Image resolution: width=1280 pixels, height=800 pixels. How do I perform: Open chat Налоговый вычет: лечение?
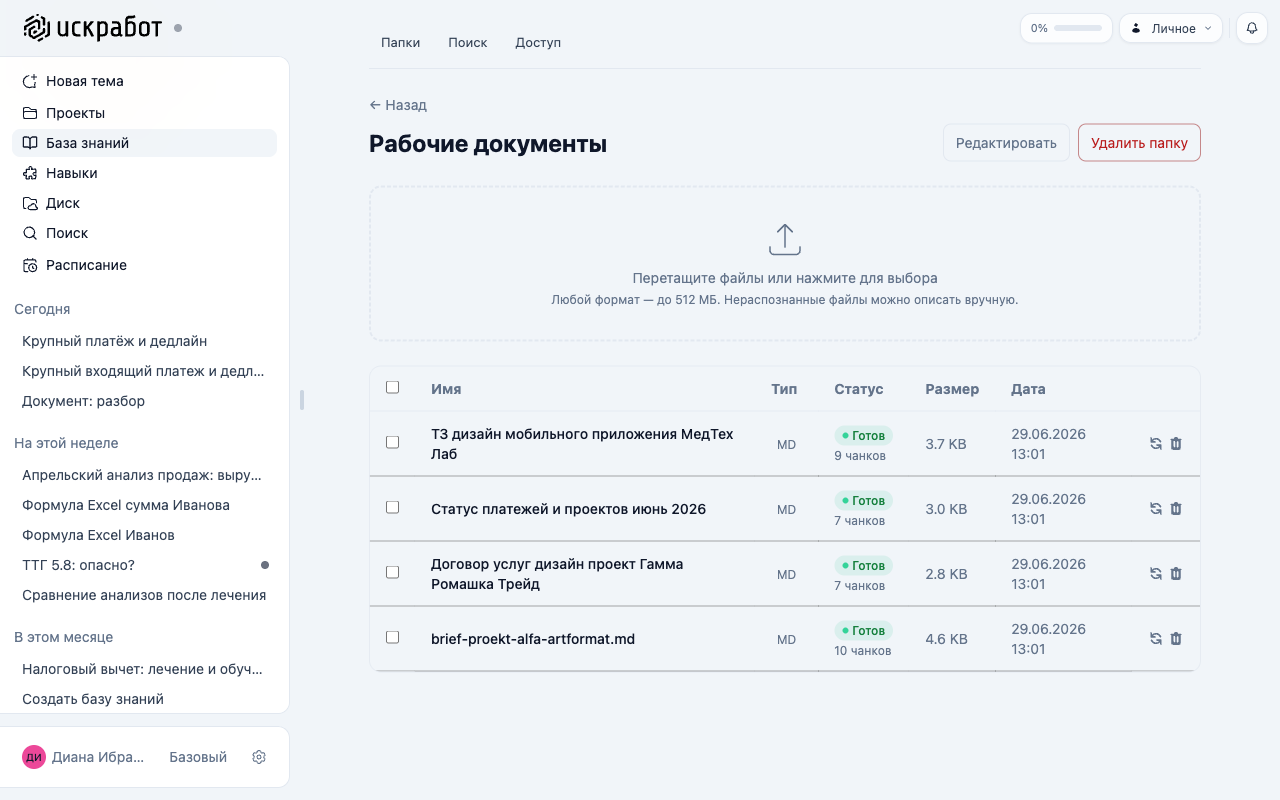tap(144, 669)
